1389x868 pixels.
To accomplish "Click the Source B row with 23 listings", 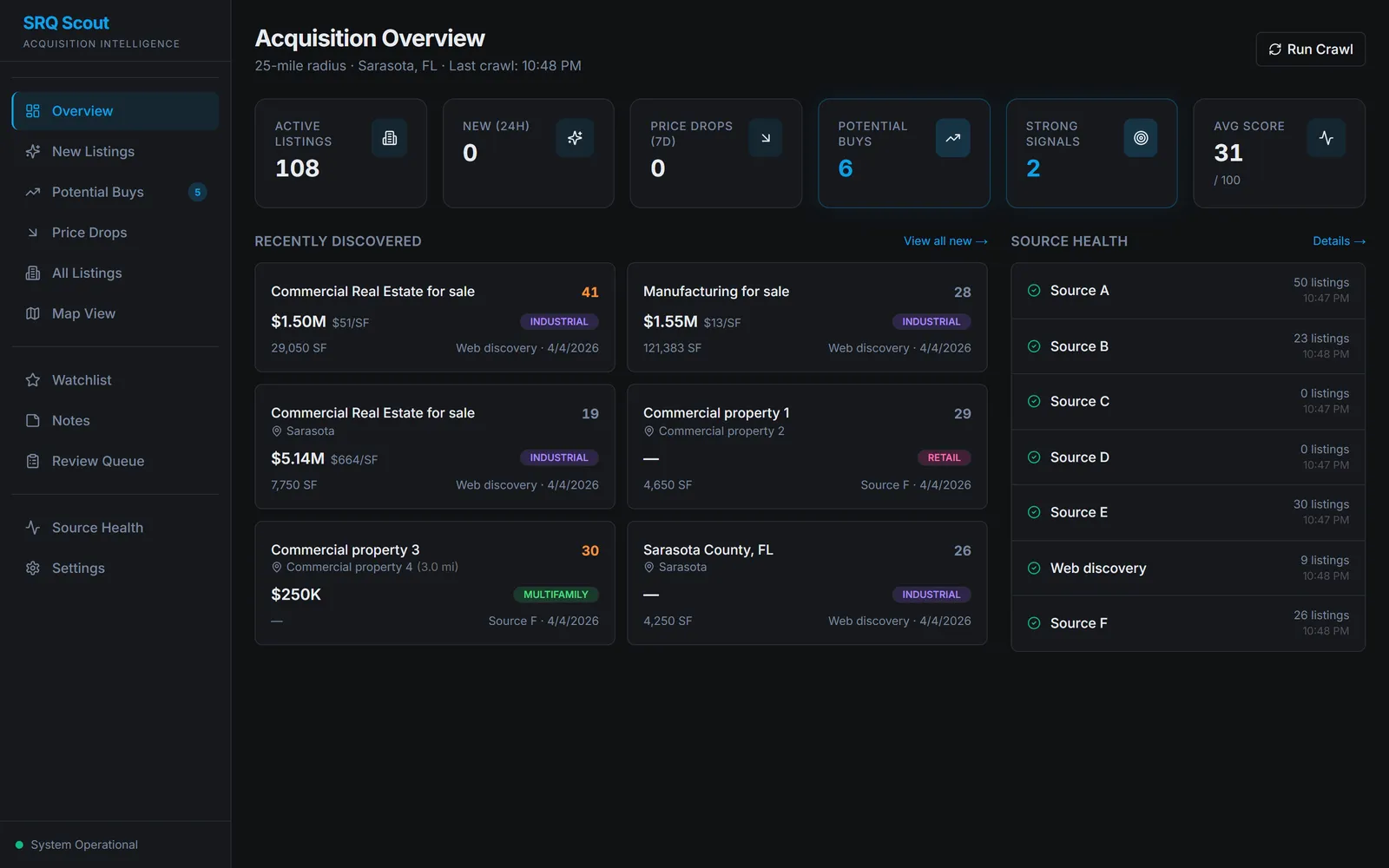I will coord(1188,346).
